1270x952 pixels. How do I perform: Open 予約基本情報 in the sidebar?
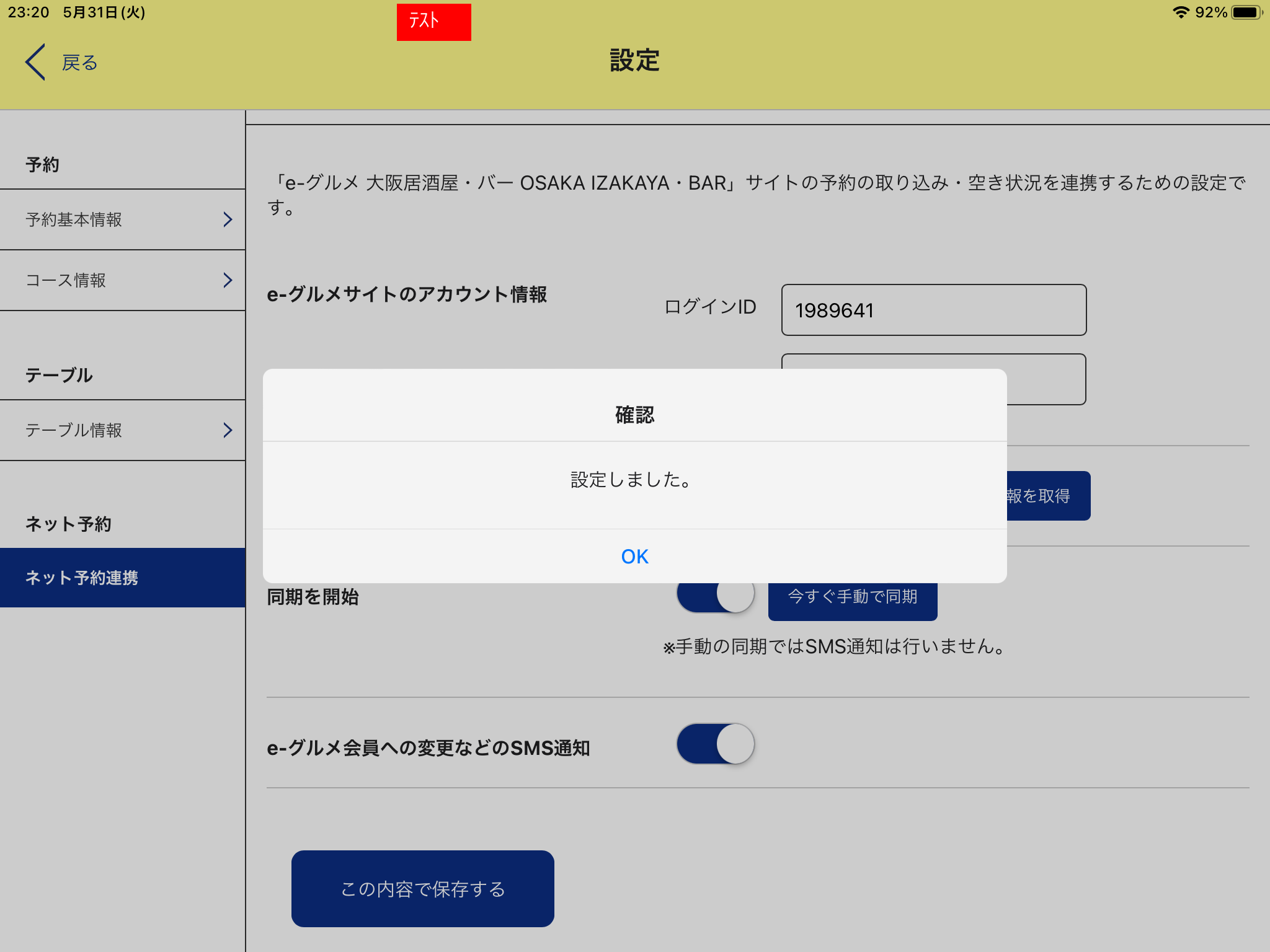coord(123,219)
